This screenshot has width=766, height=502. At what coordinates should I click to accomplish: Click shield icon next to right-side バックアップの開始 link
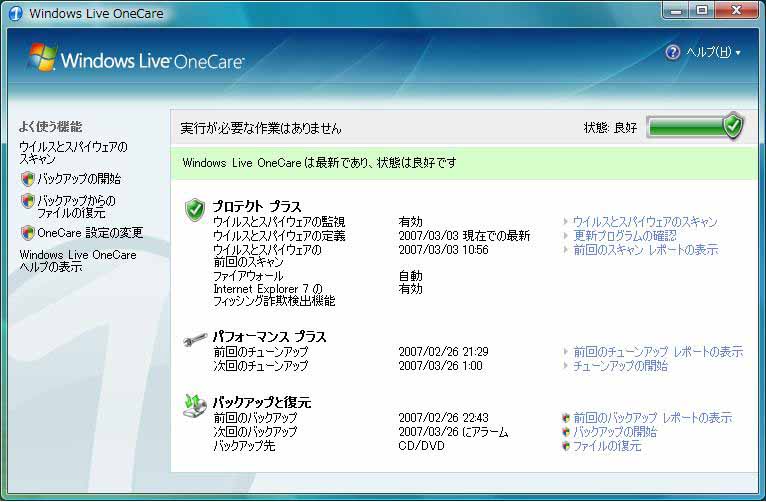[x=566, y=432]
